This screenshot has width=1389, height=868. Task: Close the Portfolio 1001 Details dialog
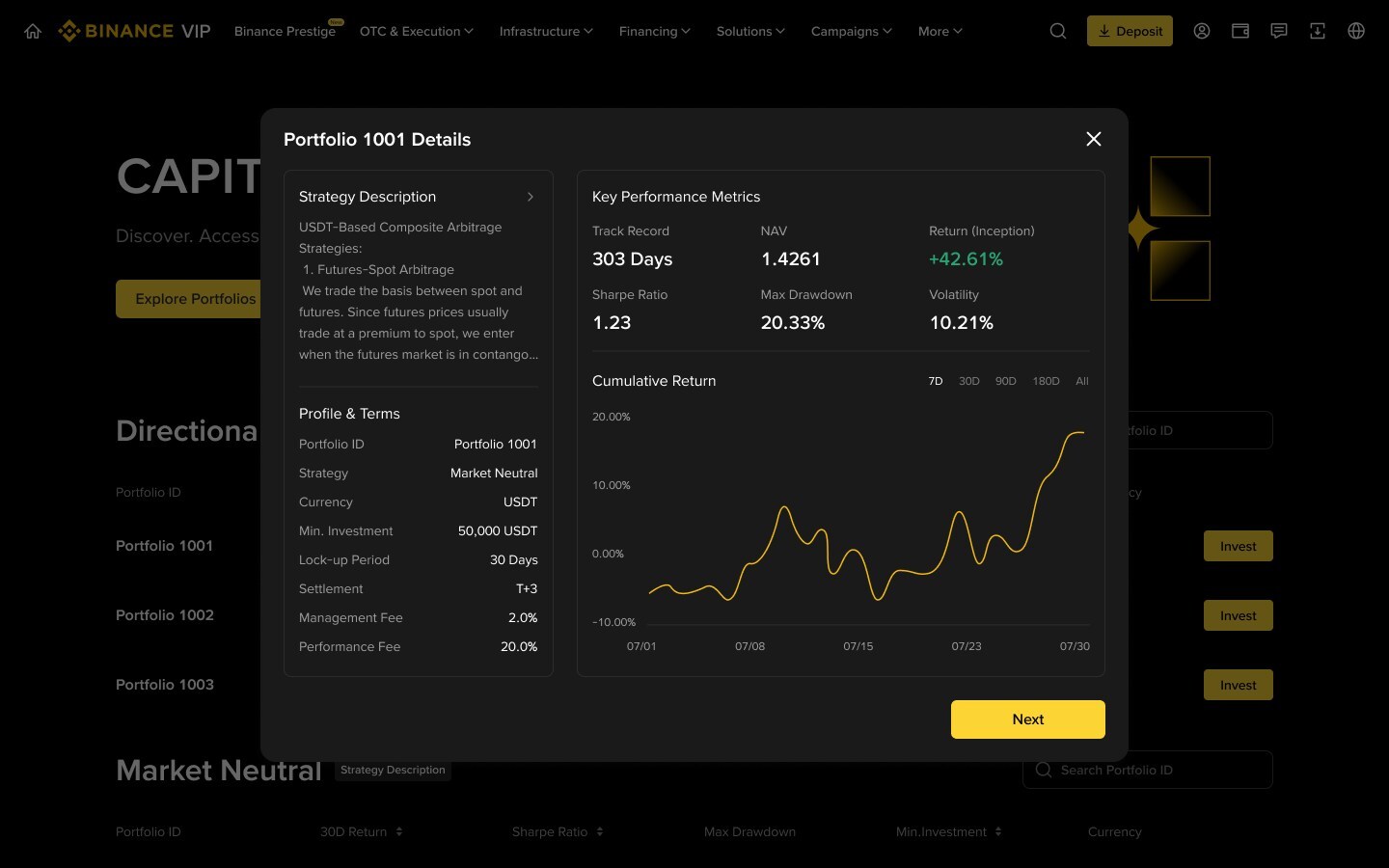(x=1094, y=139)
